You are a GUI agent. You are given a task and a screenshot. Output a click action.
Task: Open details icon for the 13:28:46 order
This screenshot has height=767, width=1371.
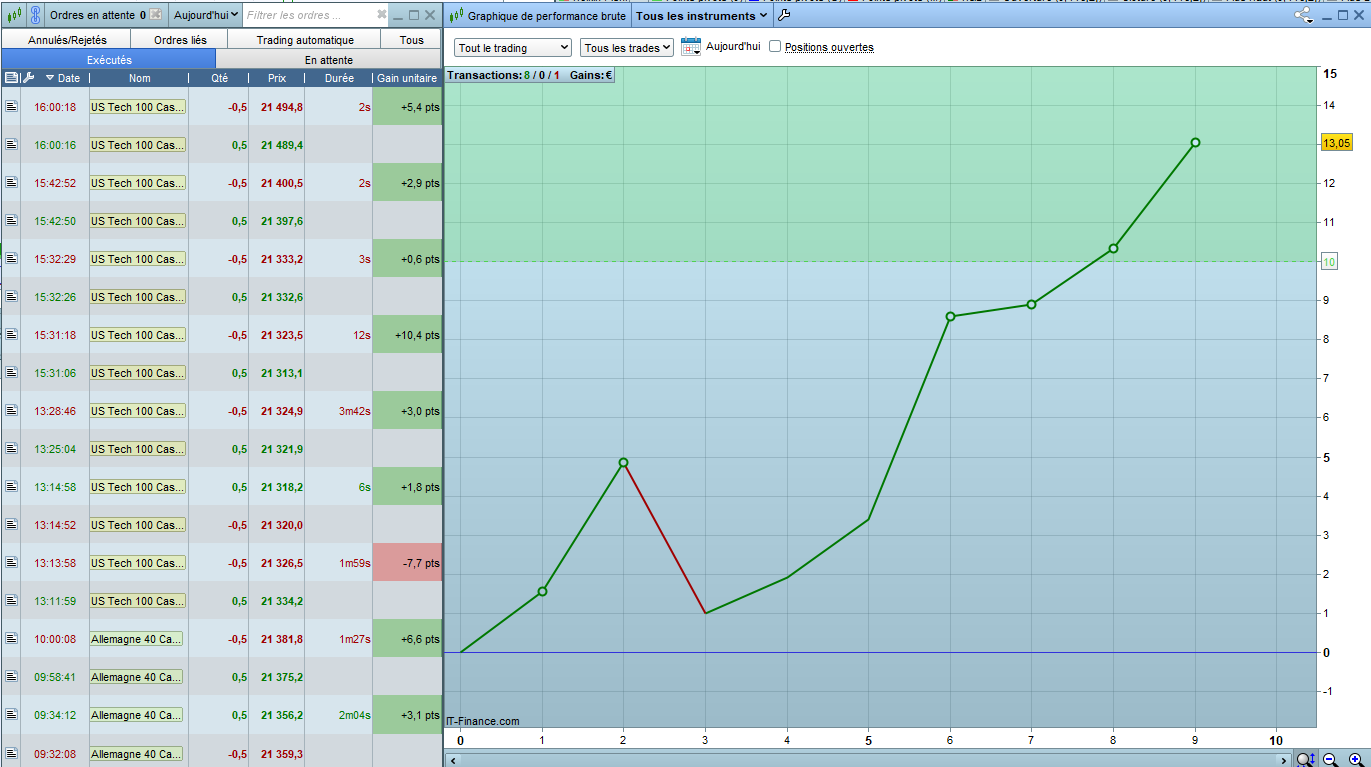click(11, 411)
